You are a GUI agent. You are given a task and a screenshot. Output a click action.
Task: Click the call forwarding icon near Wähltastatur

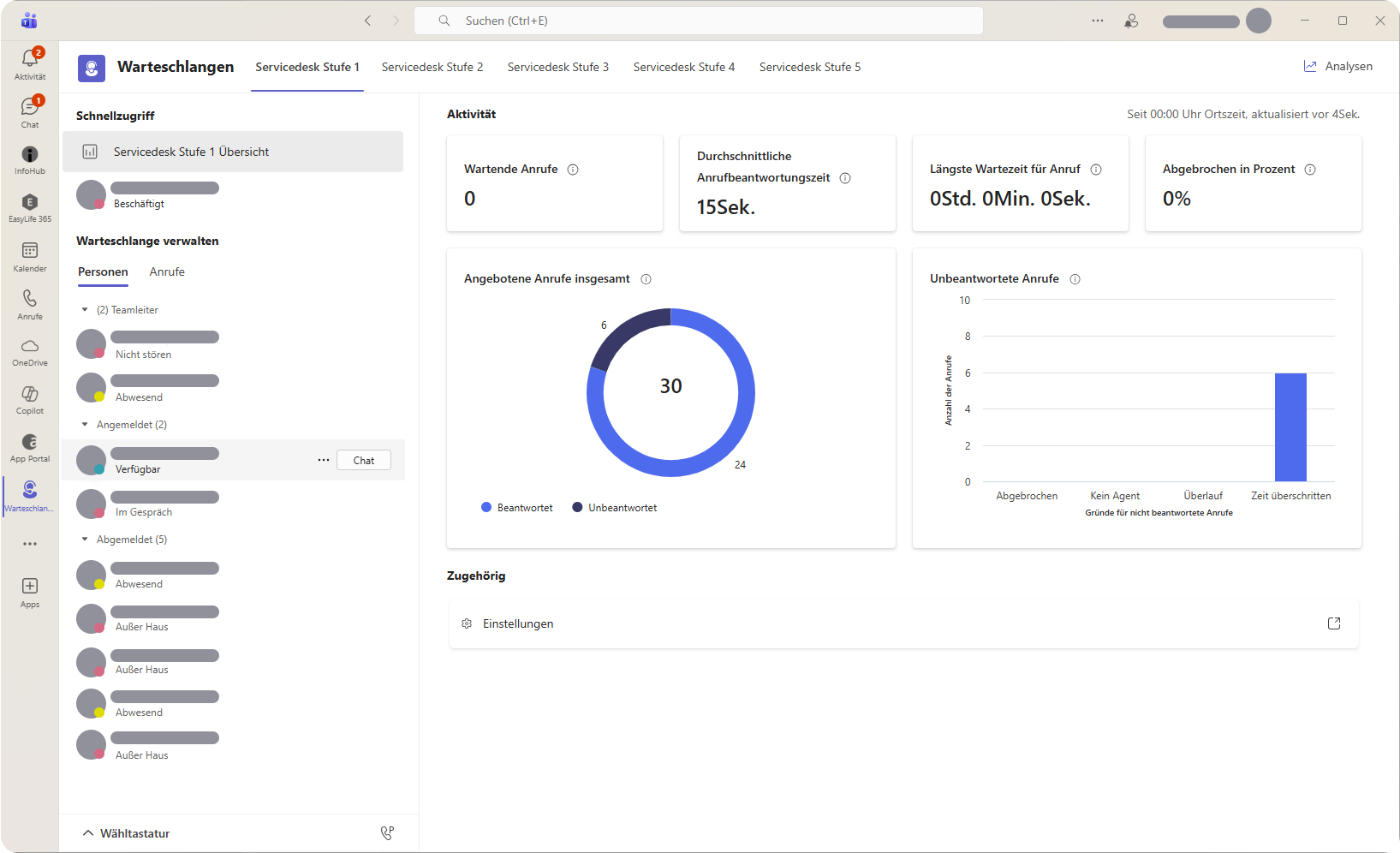point(387,832)
